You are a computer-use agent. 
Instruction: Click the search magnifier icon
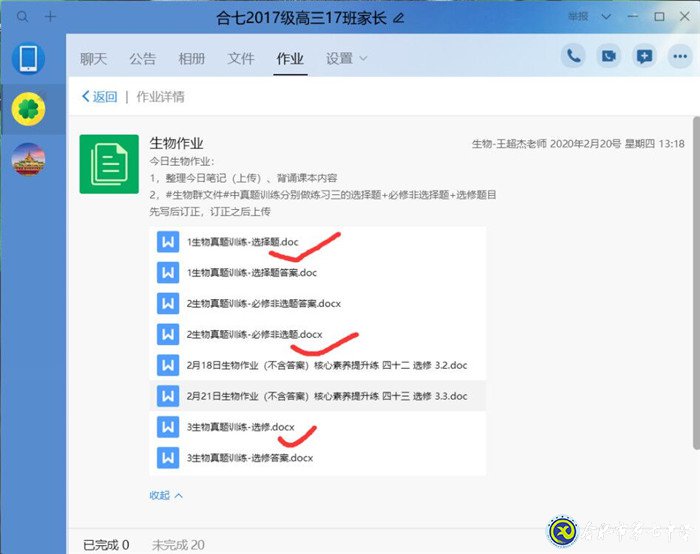coord(23,17)
